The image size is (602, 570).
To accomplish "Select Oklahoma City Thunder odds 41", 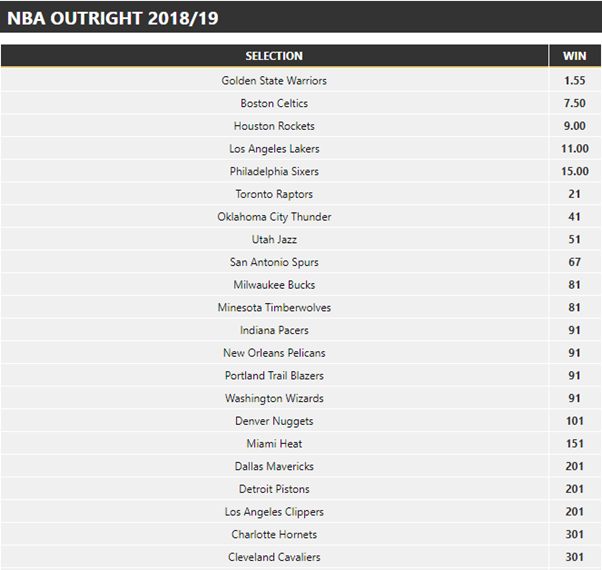I will (x=574, y=216).
